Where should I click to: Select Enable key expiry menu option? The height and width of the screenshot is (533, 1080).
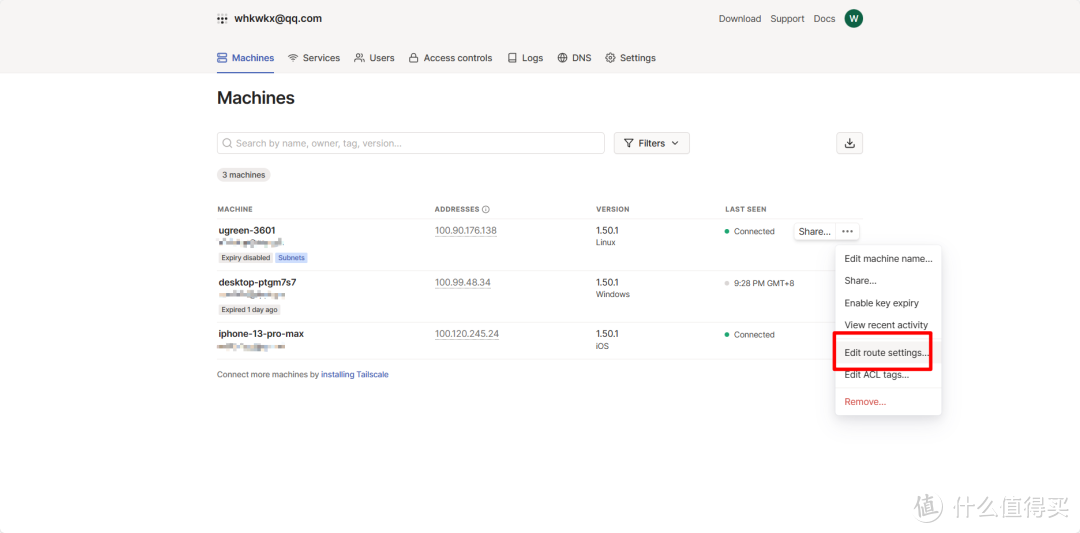click(x=881, y=303)
